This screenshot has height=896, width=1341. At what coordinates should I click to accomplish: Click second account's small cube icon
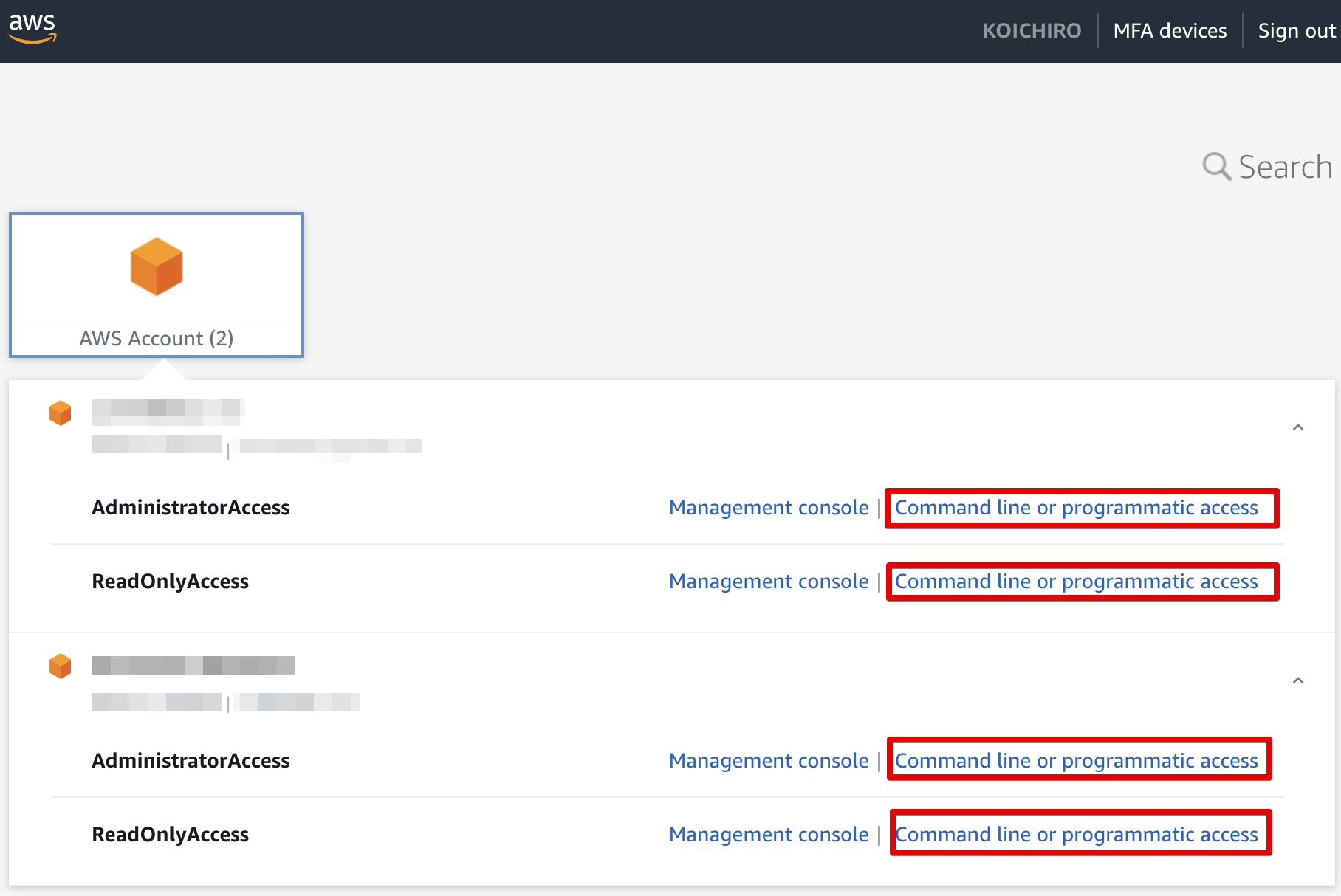pyautogui.click(x=61, y=666)
